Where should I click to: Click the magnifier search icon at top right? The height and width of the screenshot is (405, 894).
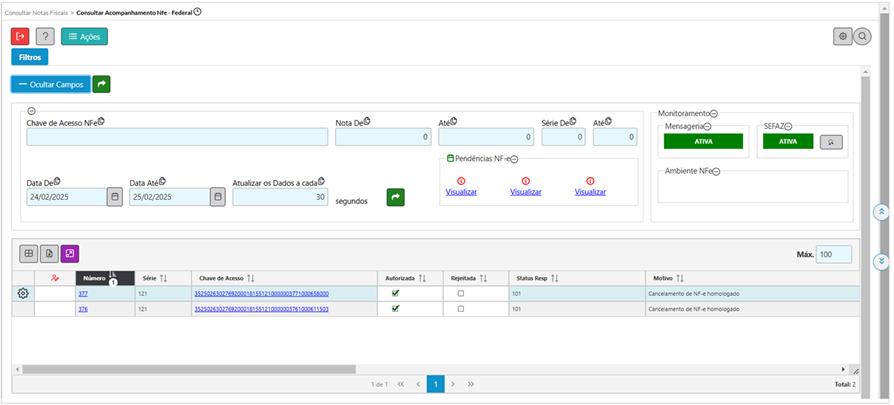click(864, 36)
